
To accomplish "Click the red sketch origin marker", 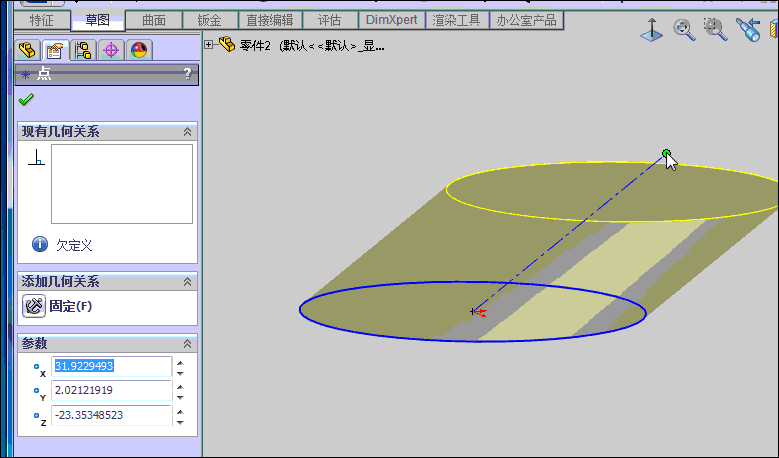I will (x=478, y=312).
